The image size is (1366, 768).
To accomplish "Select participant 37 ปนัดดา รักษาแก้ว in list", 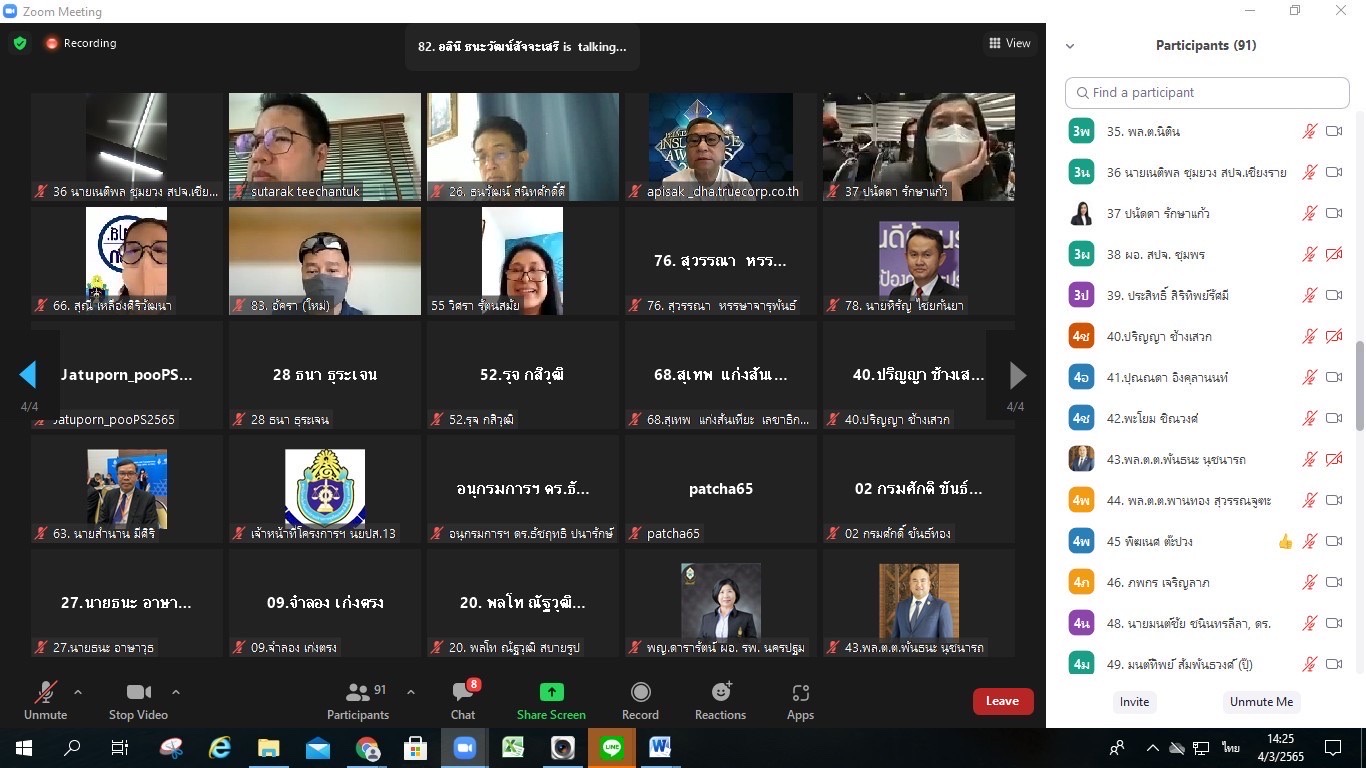I will (x=1180, y=213).
